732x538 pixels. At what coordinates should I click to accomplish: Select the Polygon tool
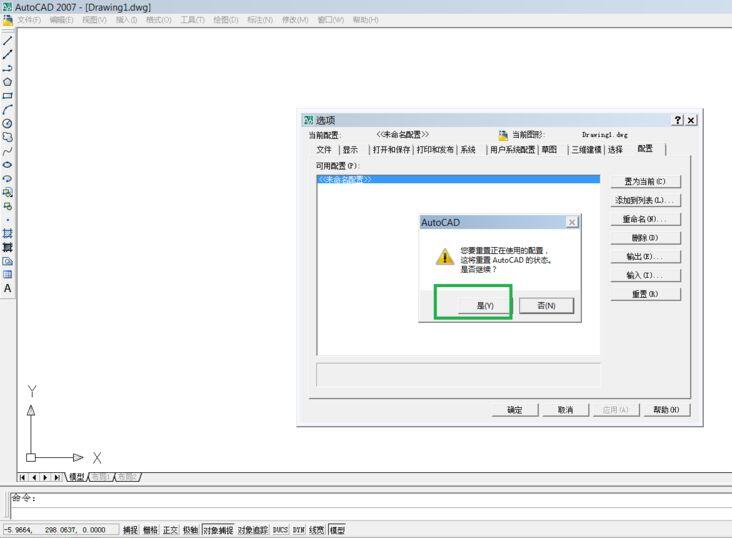coord(7,82)
